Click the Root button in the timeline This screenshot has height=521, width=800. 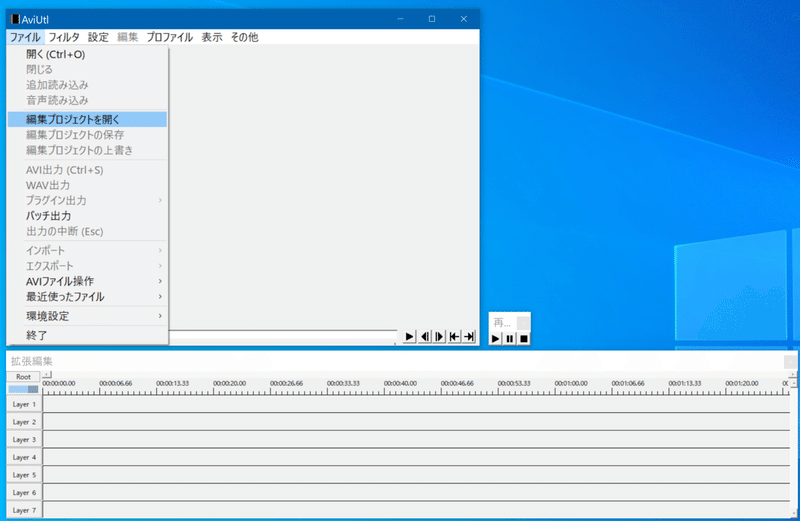coord(23,377)
